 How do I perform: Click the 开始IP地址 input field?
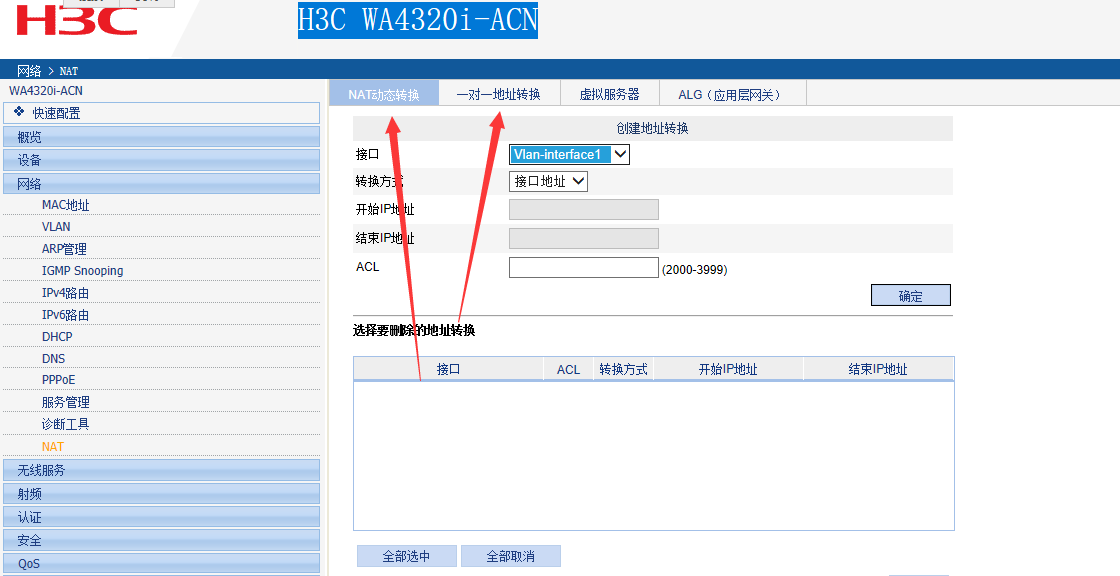[x=584, y=209]
